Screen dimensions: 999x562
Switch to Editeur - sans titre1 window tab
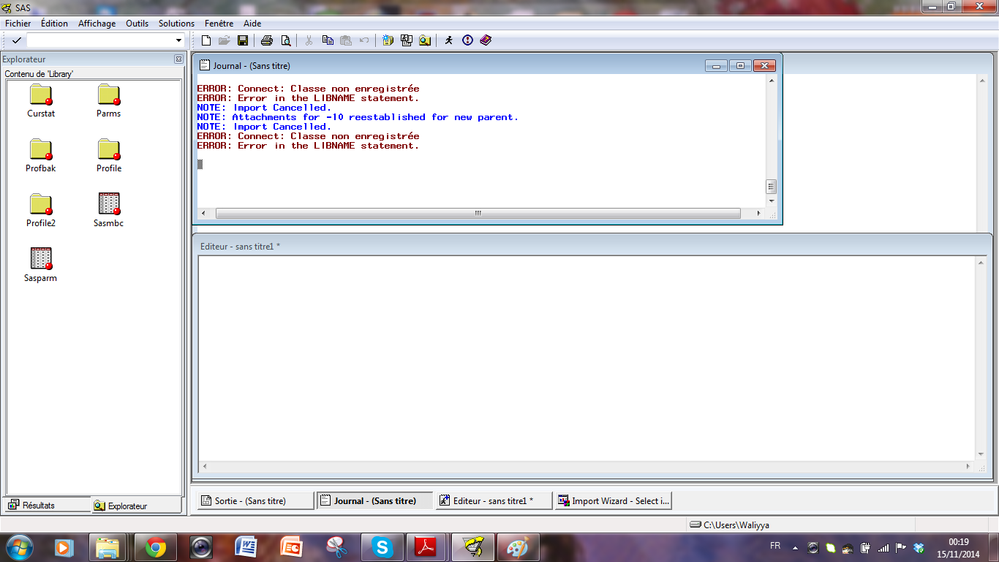coord(493,501)
